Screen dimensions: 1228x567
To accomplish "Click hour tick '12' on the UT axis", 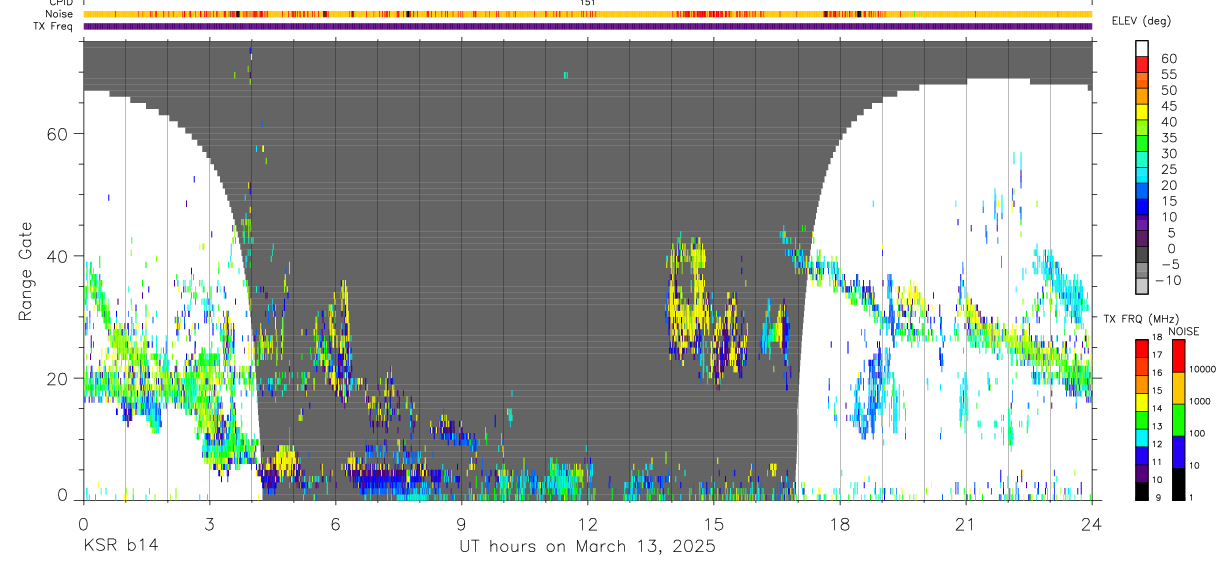I will coord(587,524).
